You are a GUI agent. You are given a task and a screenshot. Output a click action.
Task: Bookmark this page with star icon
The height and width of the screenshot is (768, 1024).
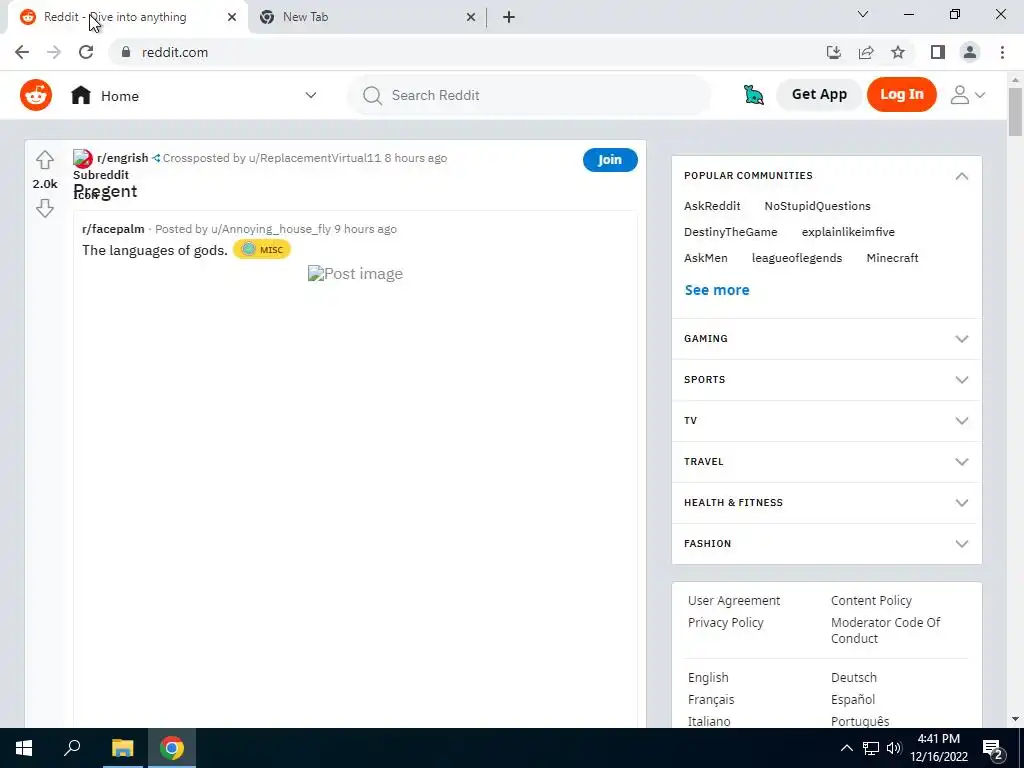pos(898,52)
